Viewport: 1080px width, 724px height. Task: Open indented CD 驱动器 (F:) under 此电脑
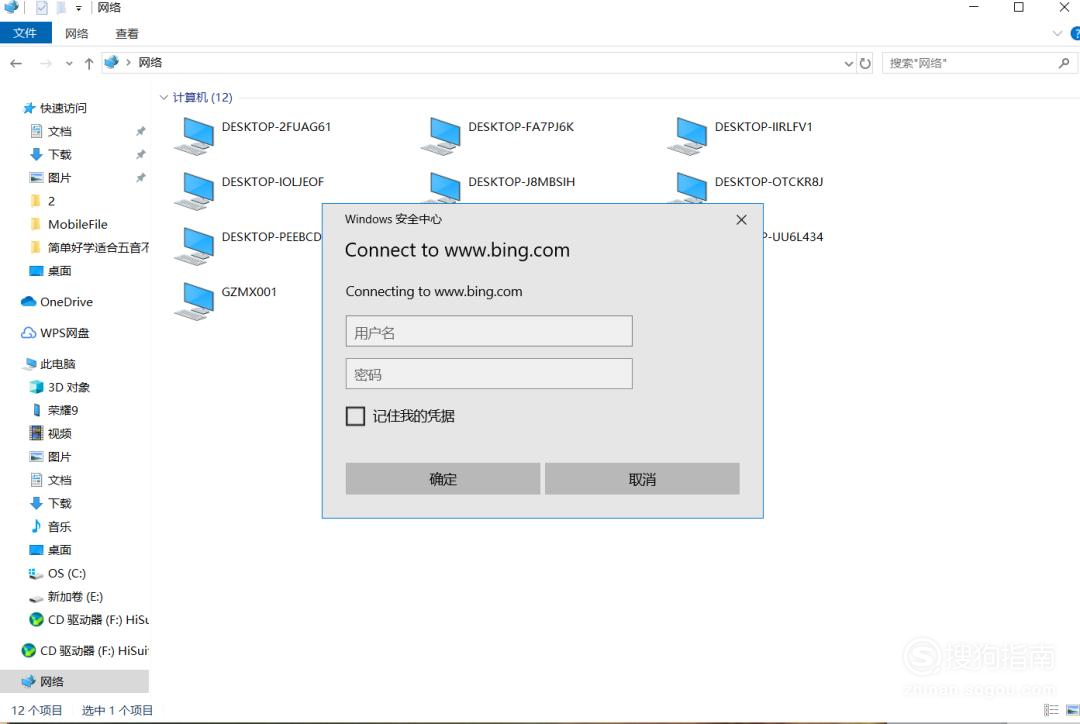(x=98, y=620)
